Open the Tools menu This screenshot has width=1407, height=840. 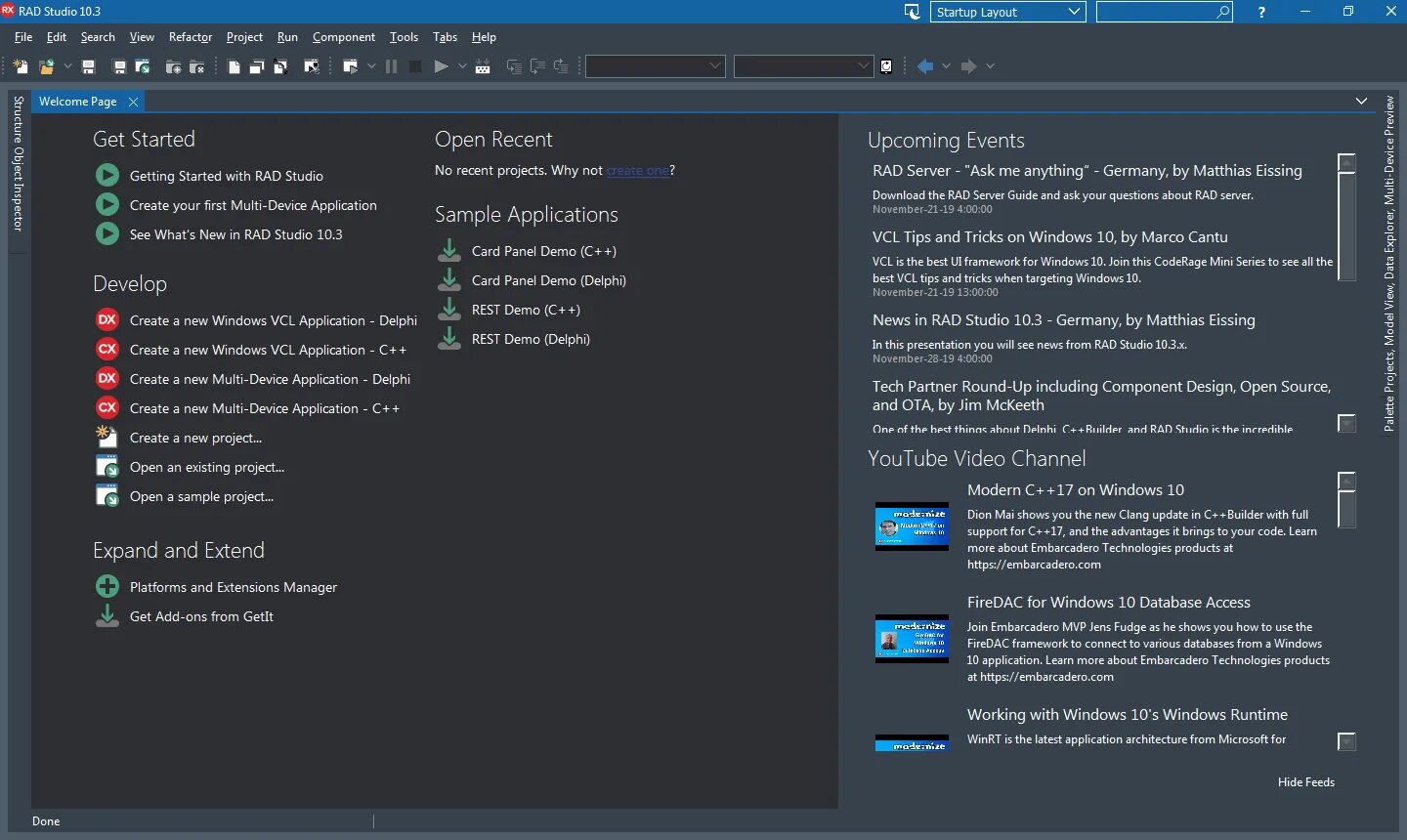[404, 37]
